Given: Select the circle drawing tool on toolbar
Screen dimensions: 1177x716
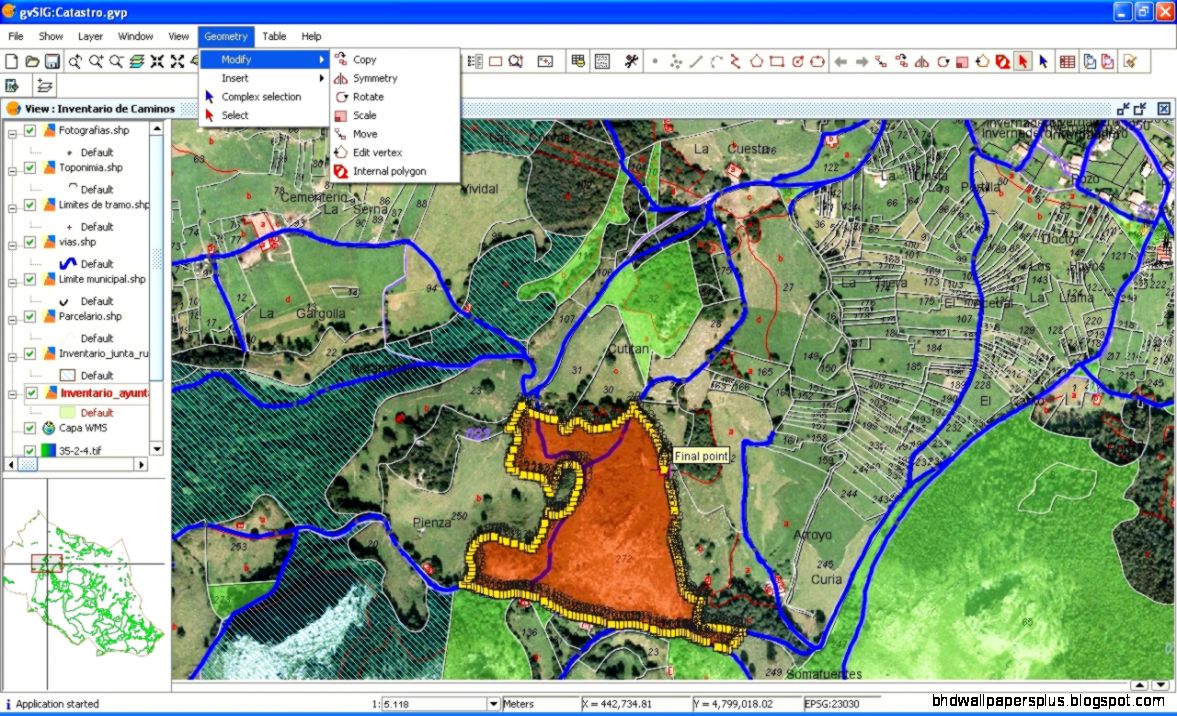Looking at the screenshot, I should [796, 61].
